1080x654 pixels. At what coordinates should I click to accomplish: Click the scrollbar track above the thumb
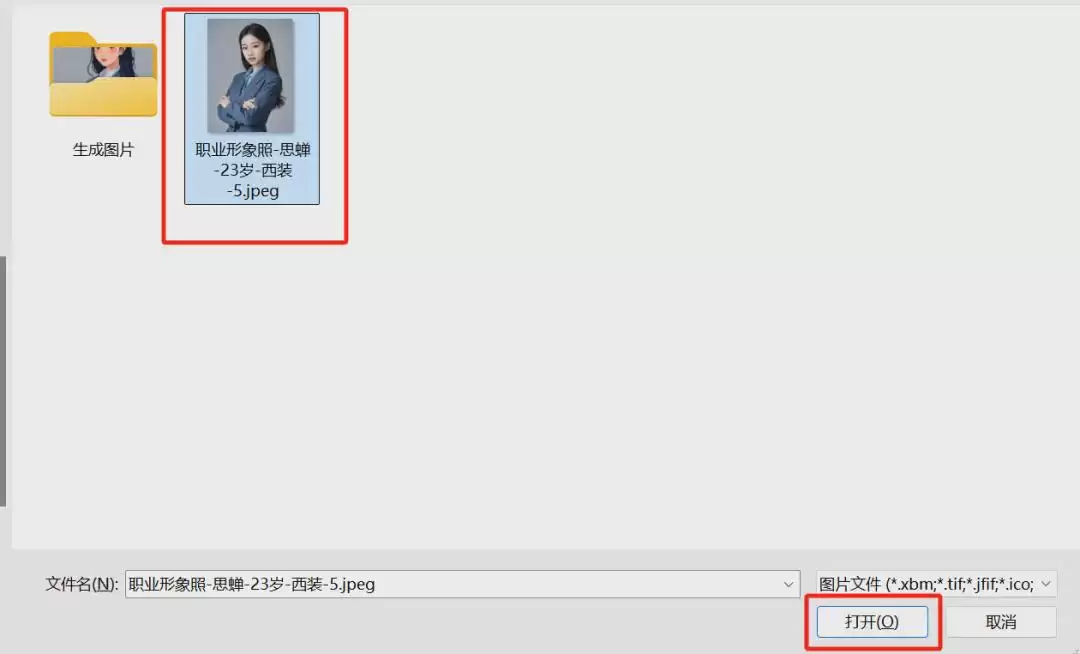(3, 131)
